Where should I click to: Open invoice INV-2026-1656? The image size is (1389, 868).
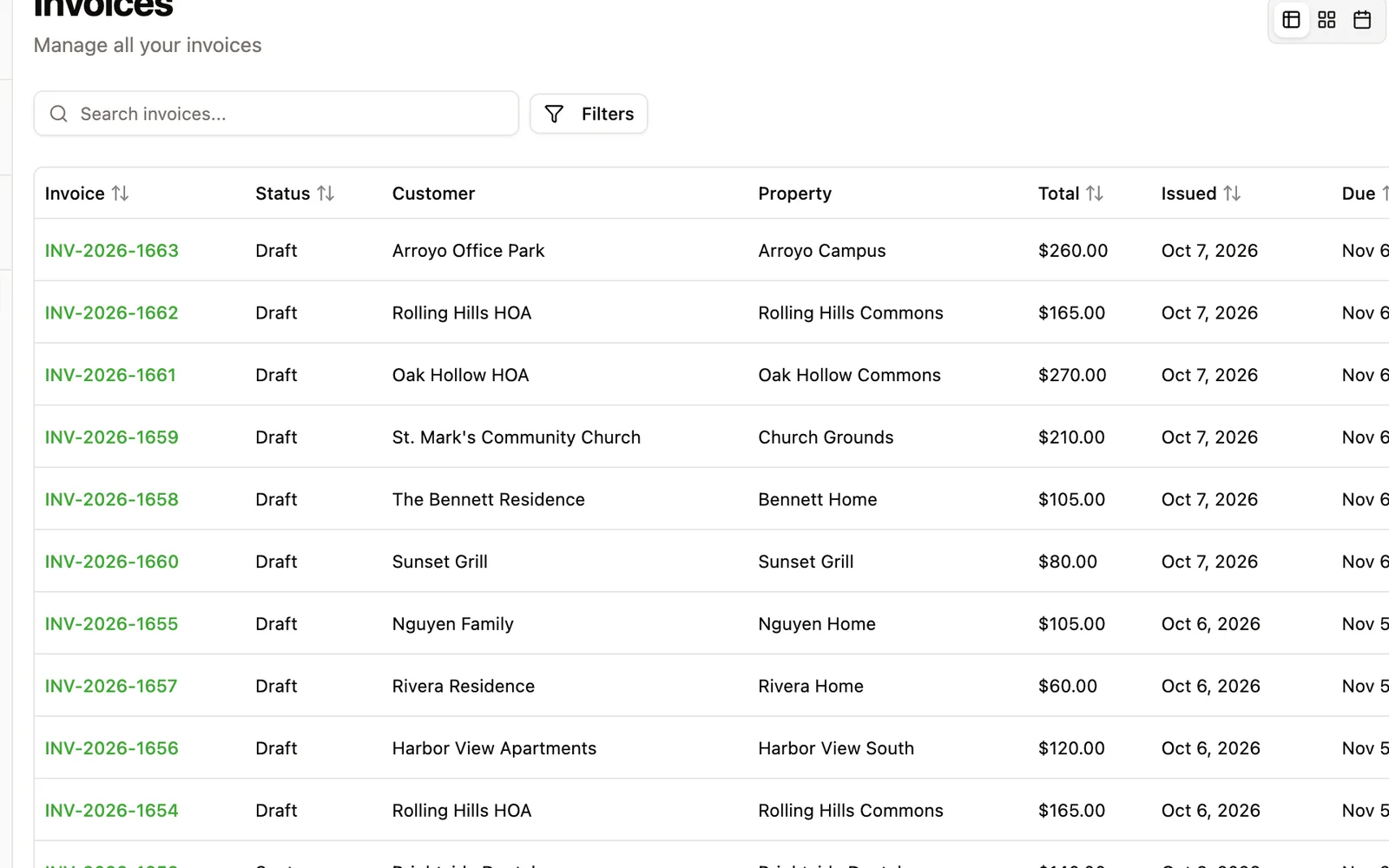[x=112, y=748]
